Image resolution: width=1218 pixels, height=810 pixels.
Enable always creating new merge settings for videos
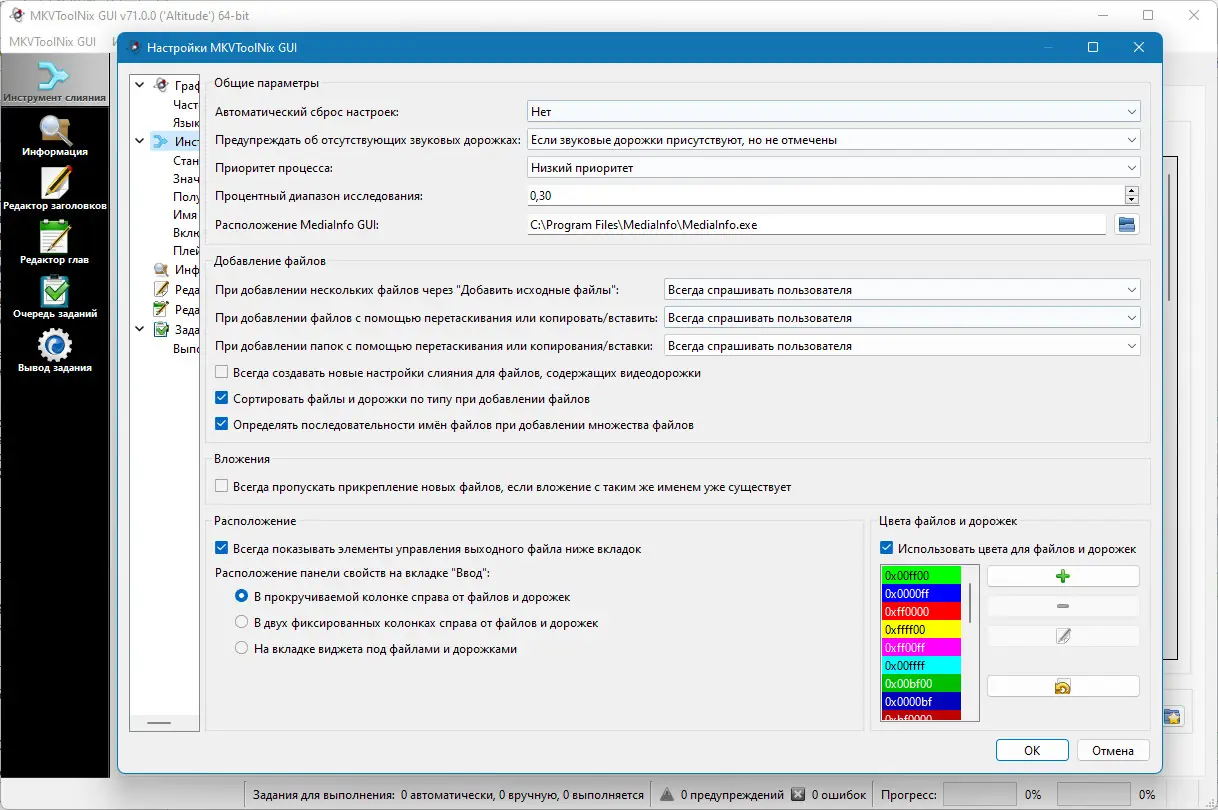click(x=220, y=372)
